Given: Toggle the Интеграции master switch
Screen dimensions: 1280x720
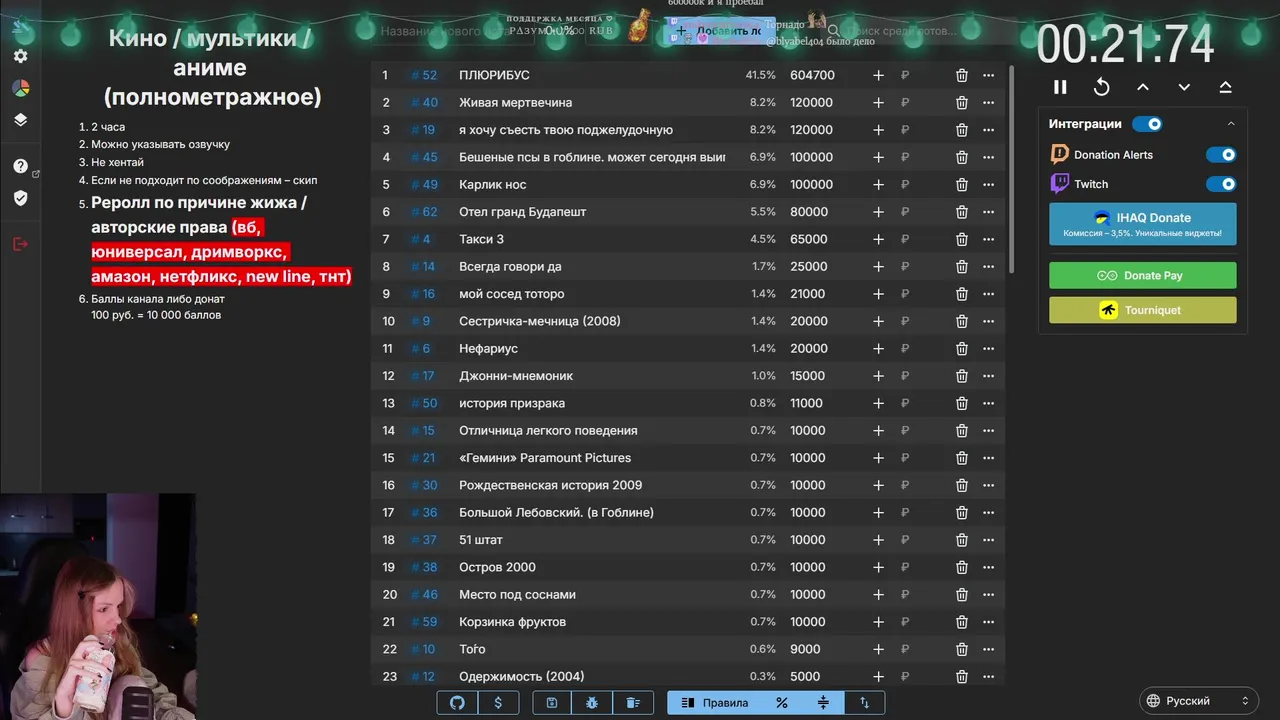Looking at the screenshot, I should tap(1148, 124).
